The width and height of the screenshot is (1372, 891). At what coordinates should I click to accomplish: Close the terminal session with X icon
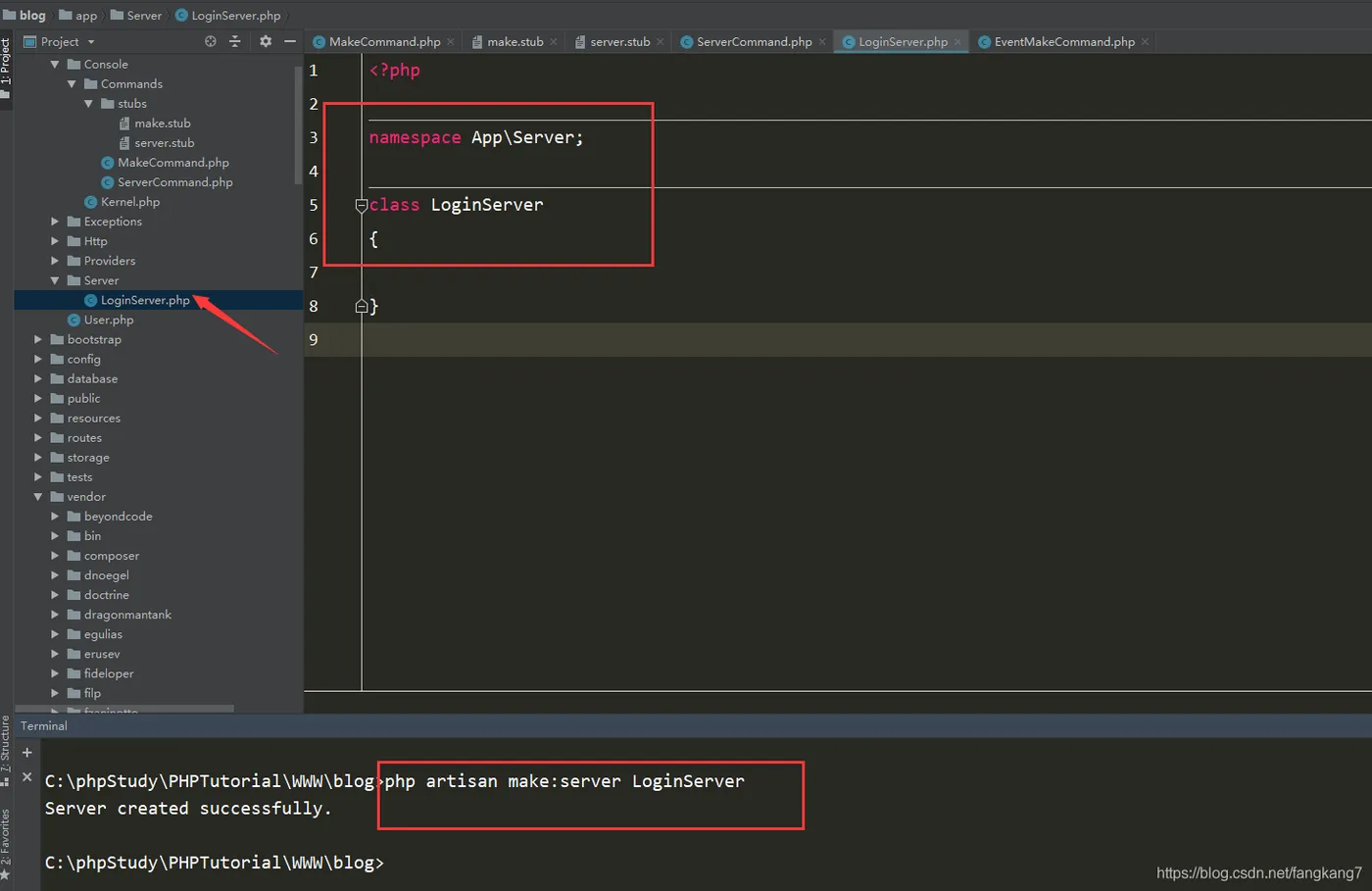(27, 776)
